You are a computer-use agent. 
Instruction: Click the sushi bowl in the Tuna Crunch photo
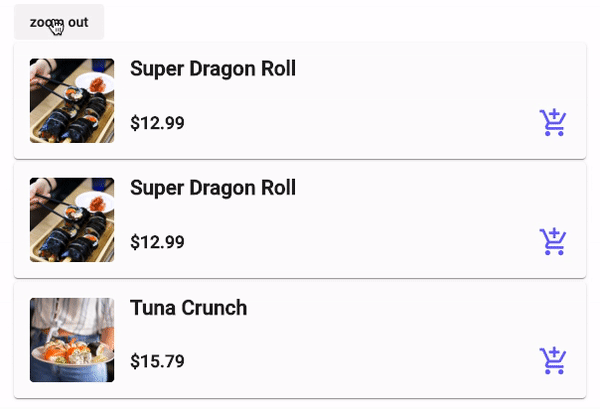(70, 356)
